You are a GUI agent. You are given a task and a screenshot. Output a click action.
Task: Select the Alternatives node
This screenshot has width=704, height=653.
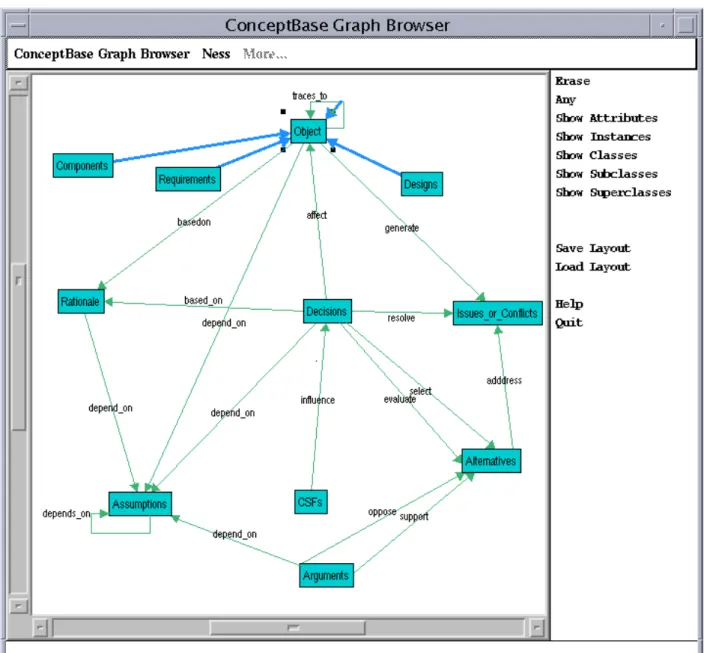491,461
